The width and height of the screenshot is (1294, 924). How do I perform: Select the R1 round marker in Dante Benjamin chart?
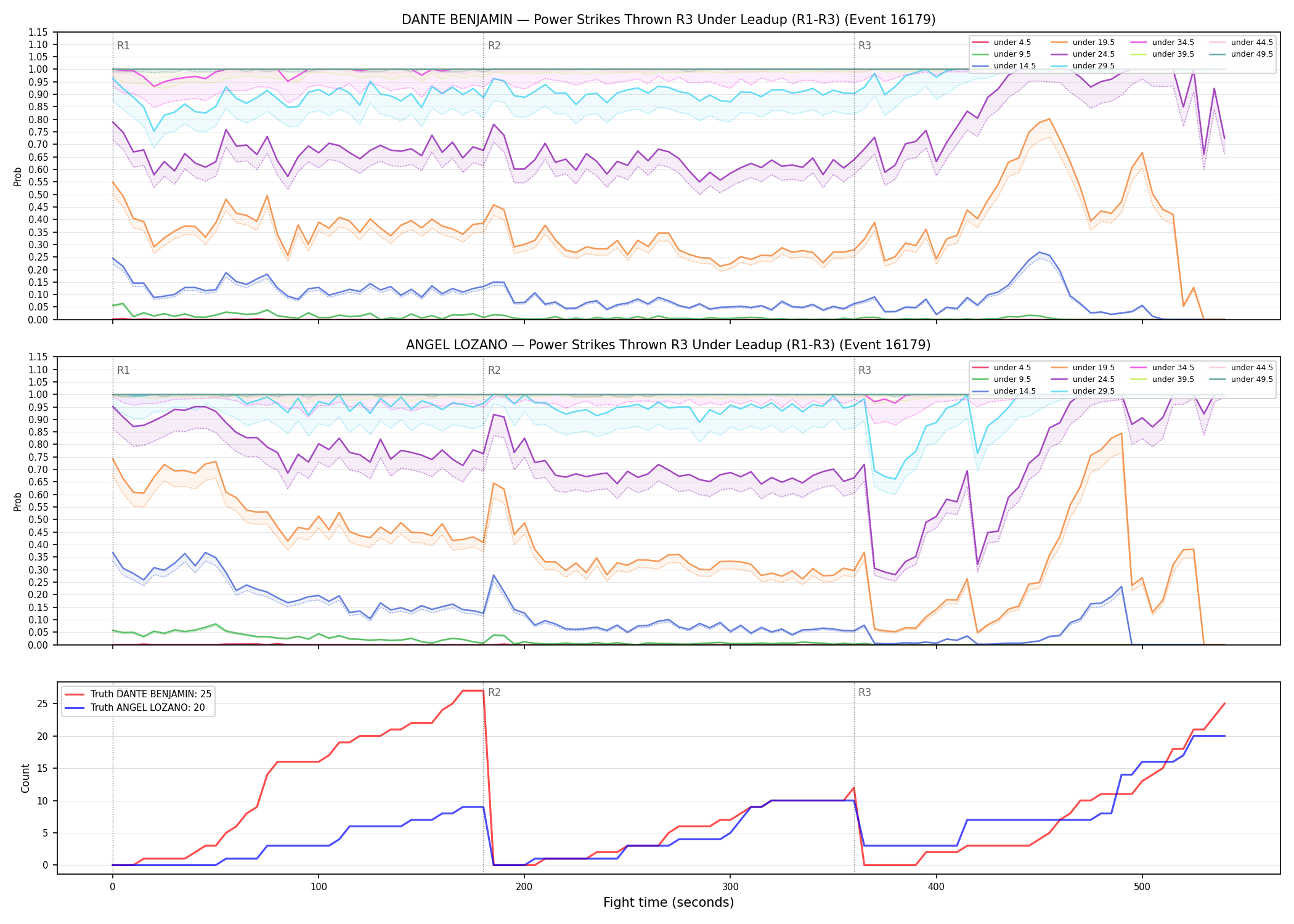(x=123, y=46)
